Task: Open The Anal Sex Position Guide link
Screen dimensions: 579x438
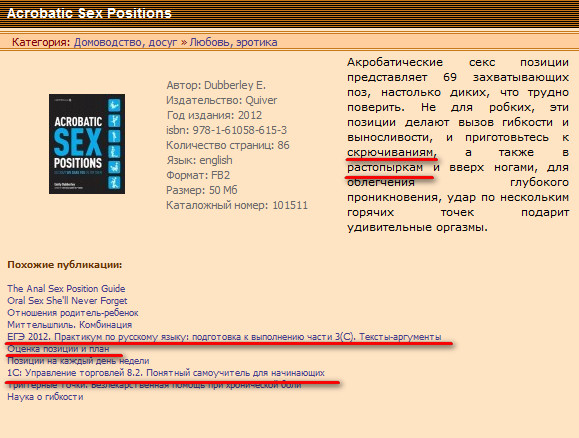Action: 66,288
